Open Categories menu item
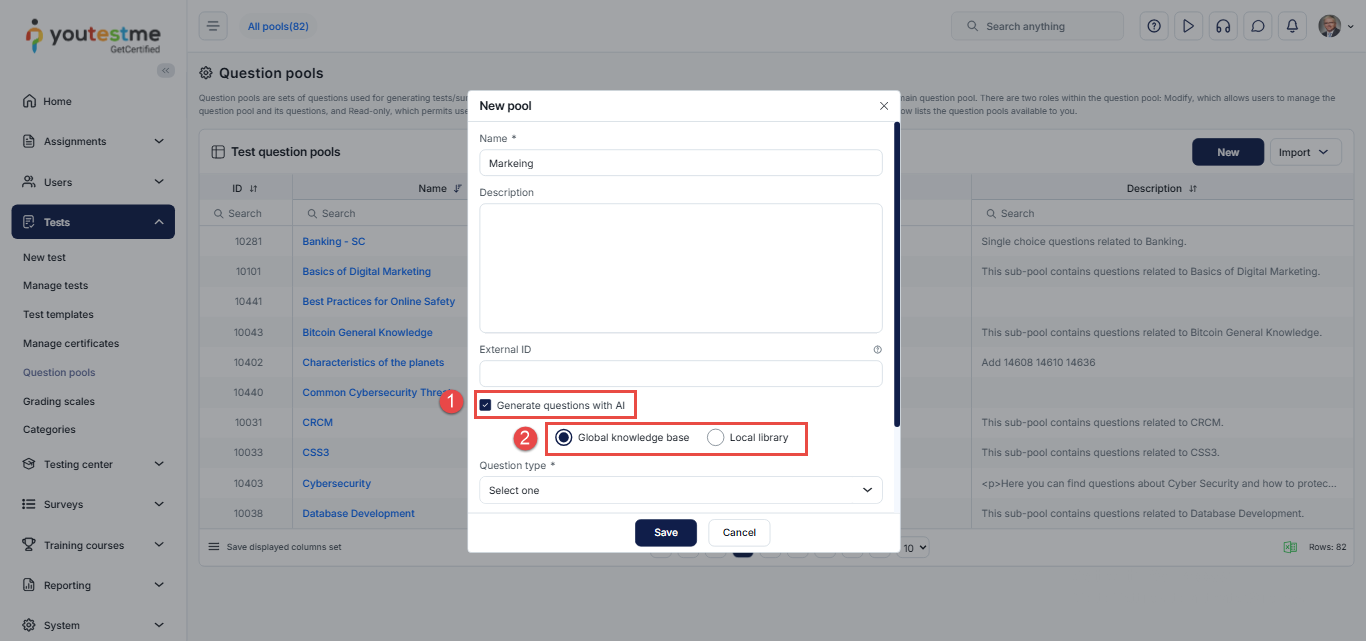This screenshot has height=641, width=1366. coord(49,429)
